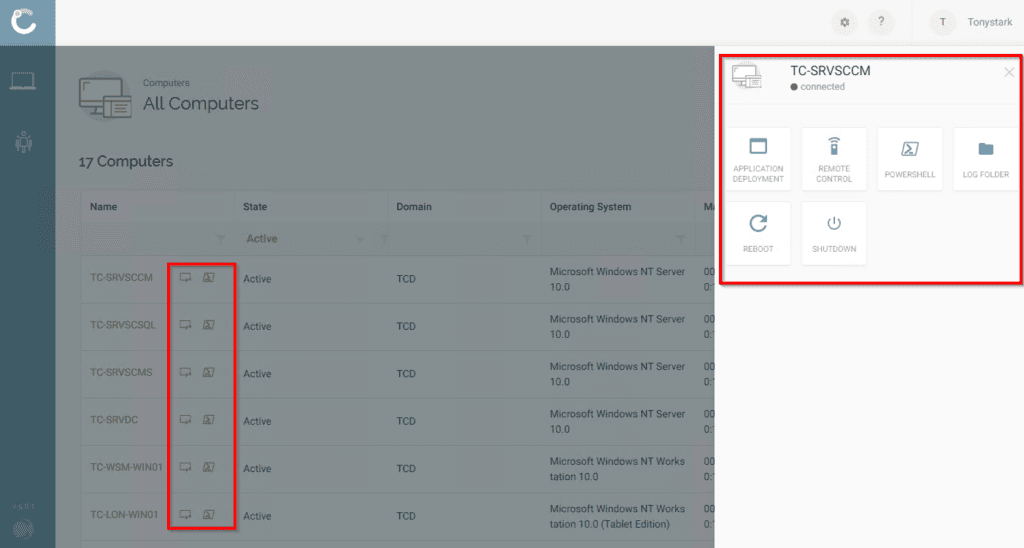Select the computers laptop icon in the sidebar
1024x548 pixels.
(x=23, y=81)
